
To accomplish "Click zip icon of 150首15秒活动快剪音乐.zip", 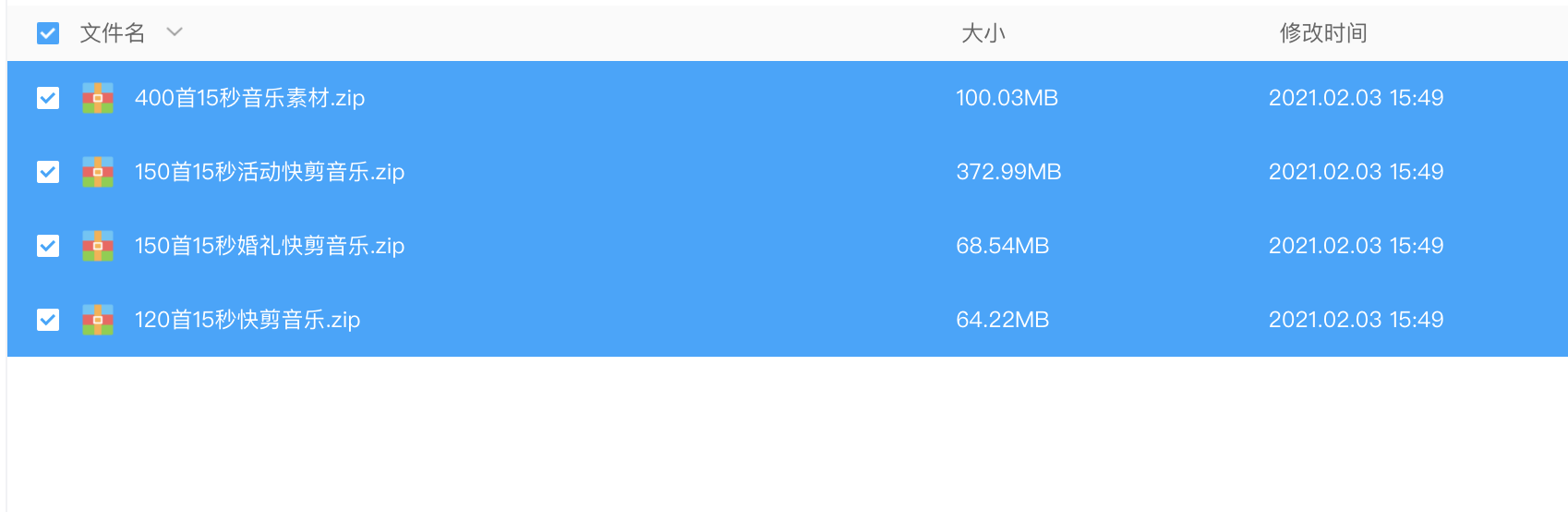I will (98, 172).
